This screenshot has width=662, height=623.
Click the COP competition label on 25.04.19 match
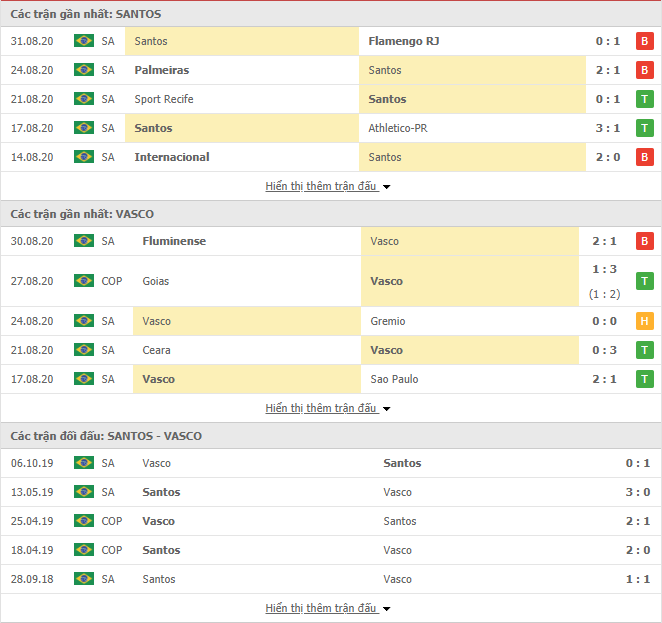click(112, 521)
